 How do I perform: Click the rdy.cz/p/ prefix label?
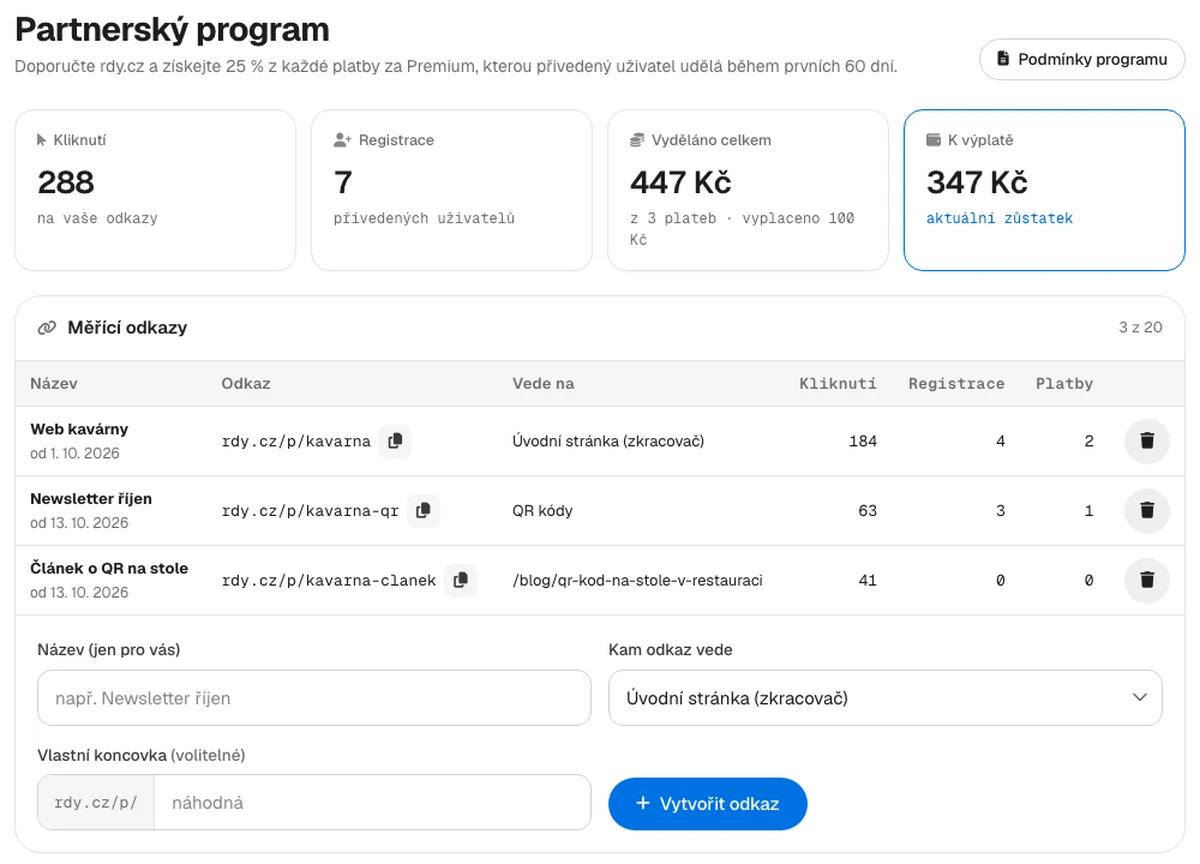[96, 802]
